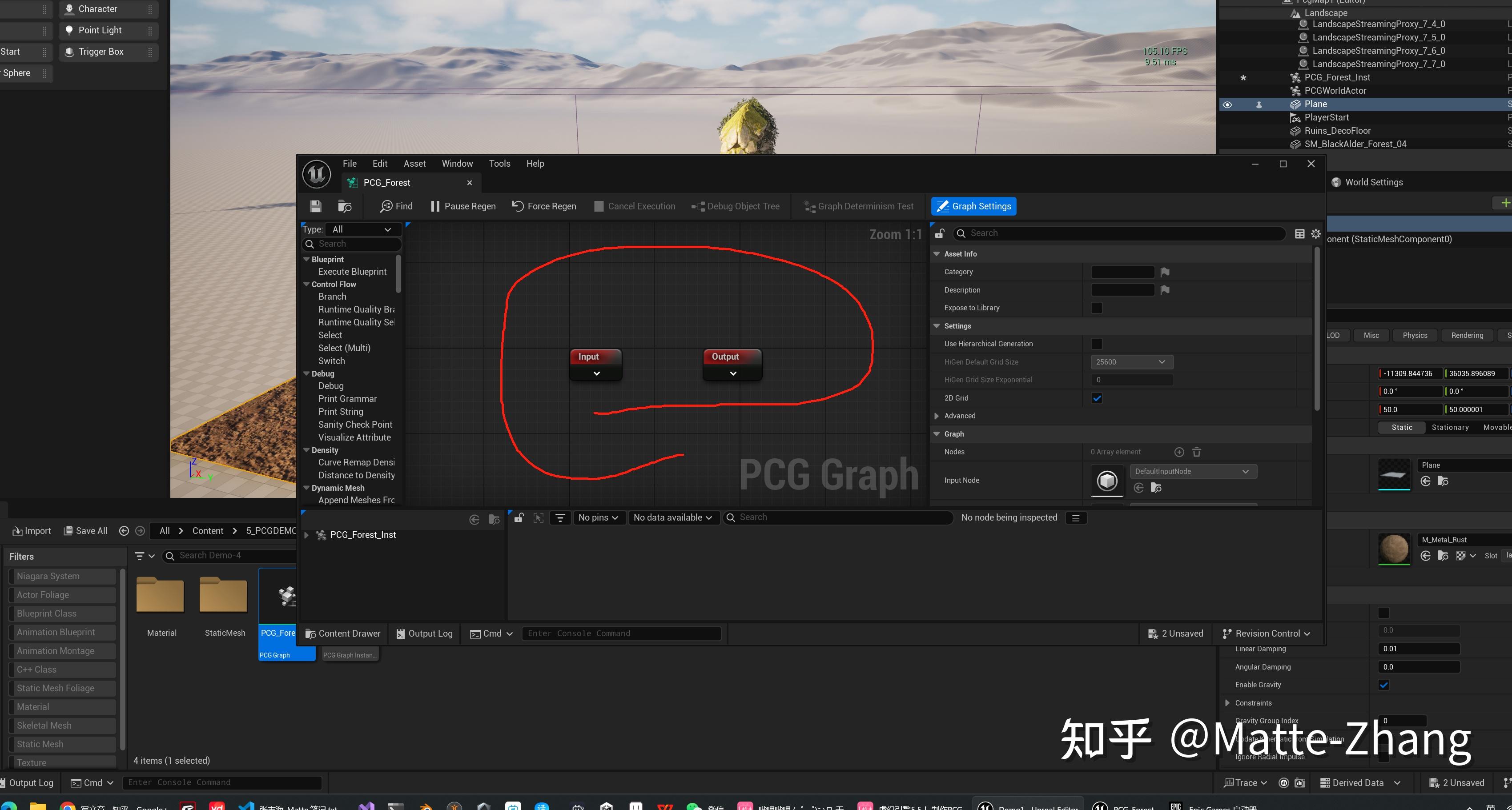
Task: Click the Find toolbar button
Action: tap(396, 206)
